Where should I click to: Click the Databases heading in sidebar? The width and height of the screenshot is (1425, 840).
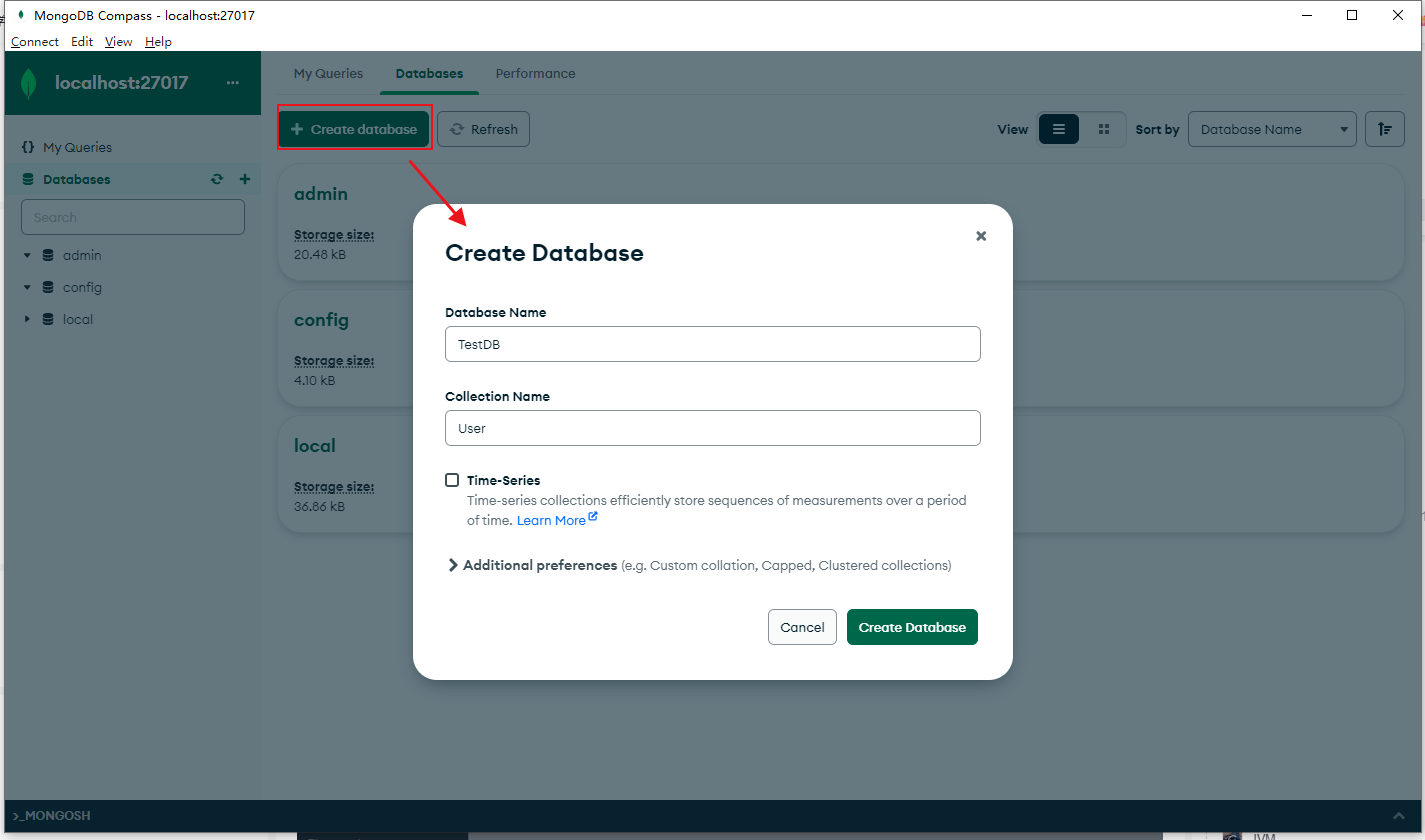(x=77, y=179)
